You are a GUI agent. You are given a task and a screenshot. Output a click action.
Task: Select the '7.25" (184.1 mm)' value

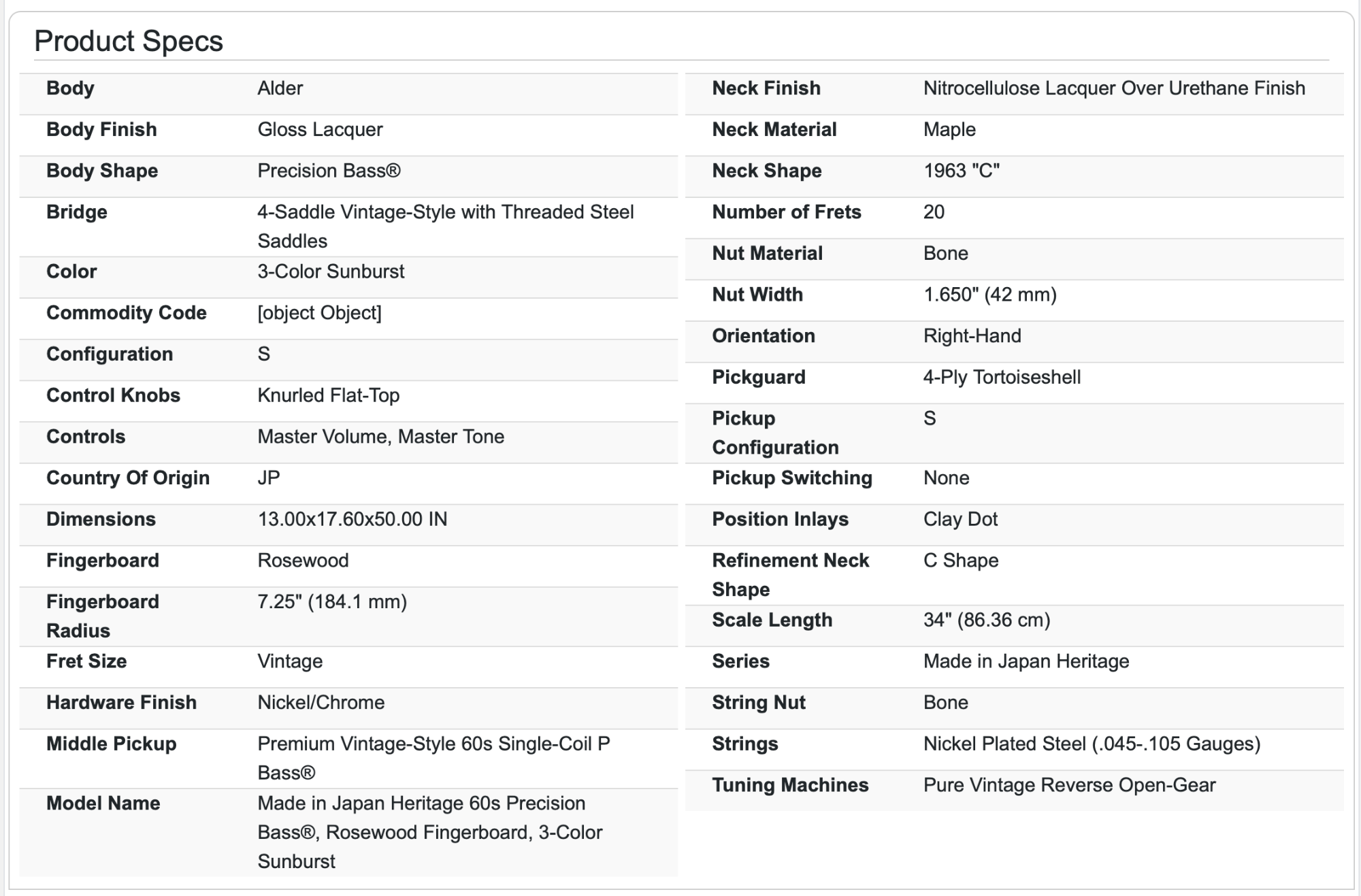pyautogui.click(x=332, y=602)
